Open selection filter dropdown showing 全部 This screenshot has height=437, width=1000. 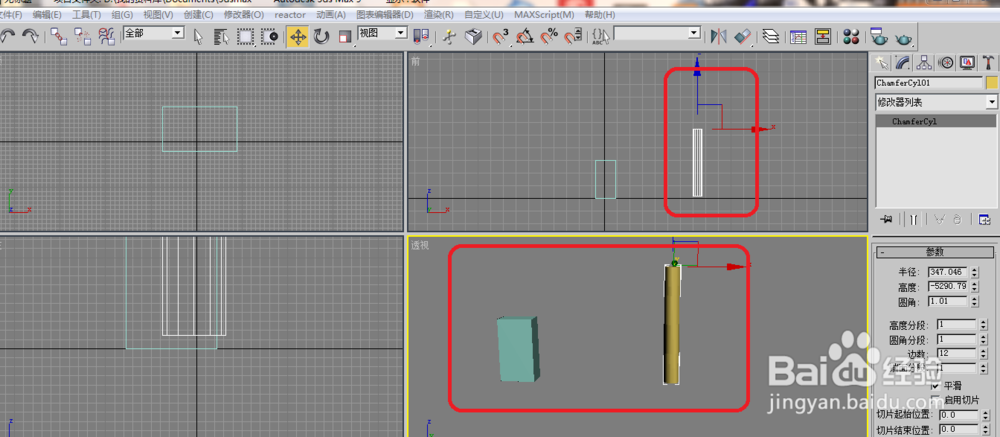(x=154, y=33)
